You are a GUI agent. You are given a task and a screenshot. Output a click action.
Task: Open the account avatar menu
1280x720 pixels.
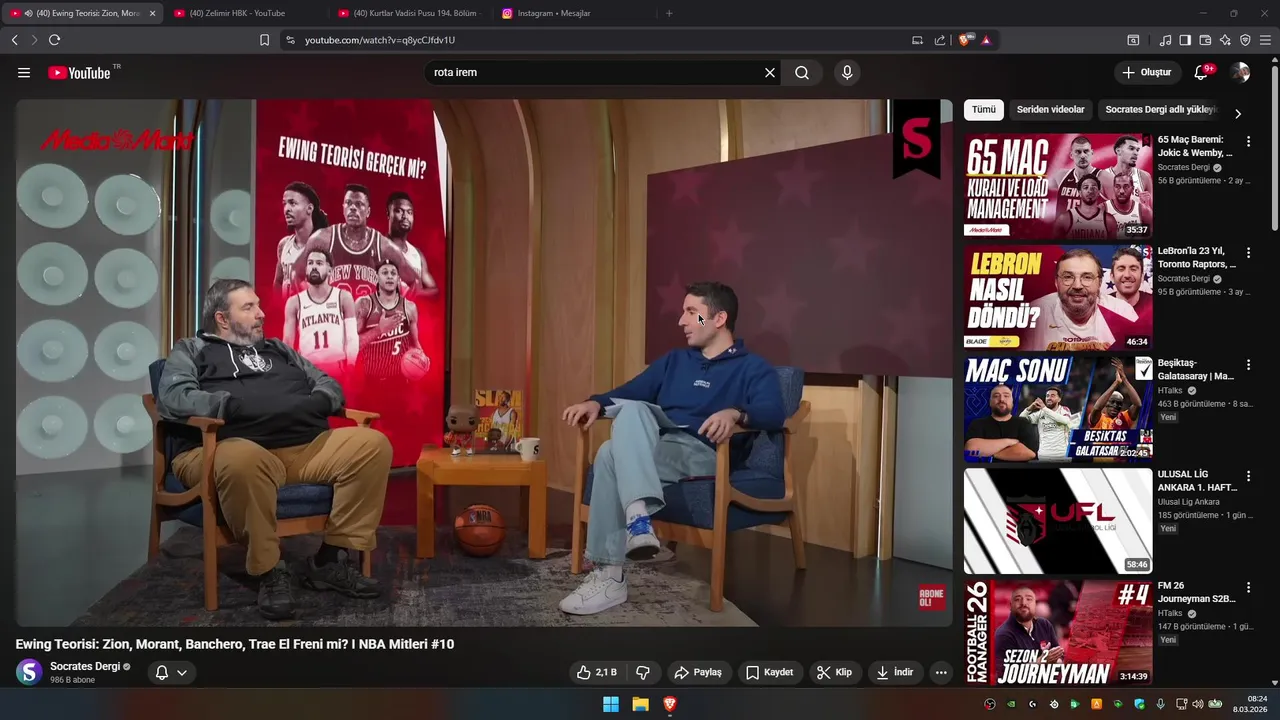pyautogui.click(x=1241, y=72)
